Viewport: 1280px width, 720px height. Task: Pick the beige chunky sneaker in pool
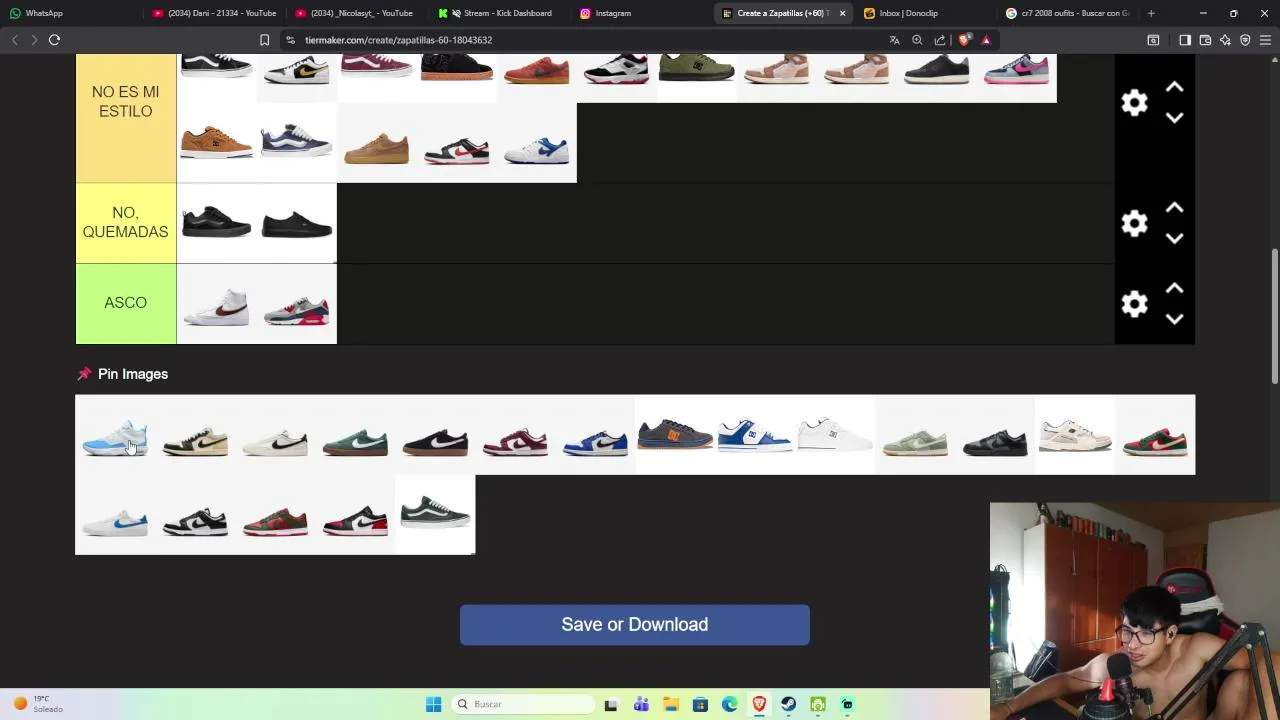pos(1075,435)
